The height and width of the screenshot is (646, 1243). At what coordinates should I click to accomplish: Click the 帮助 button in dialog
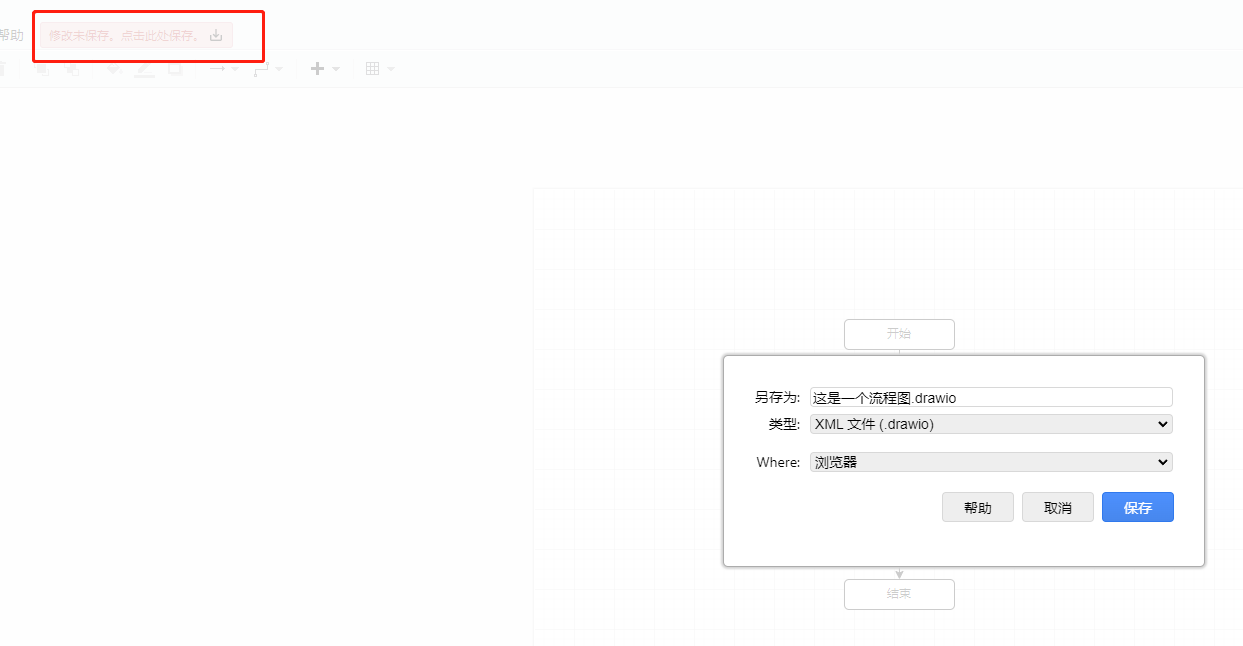977,508
